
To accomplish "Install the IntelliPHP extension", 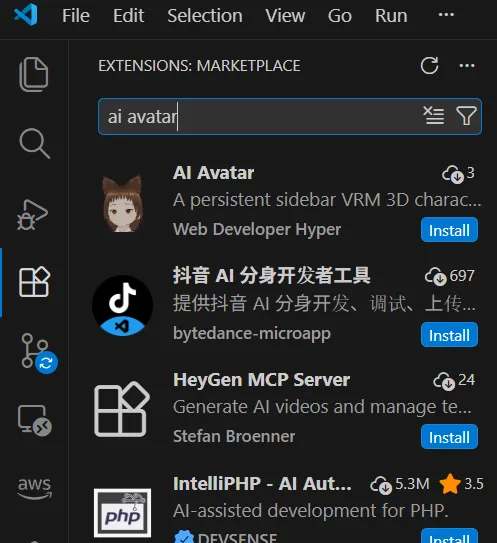I will click(x=449, y=536).
